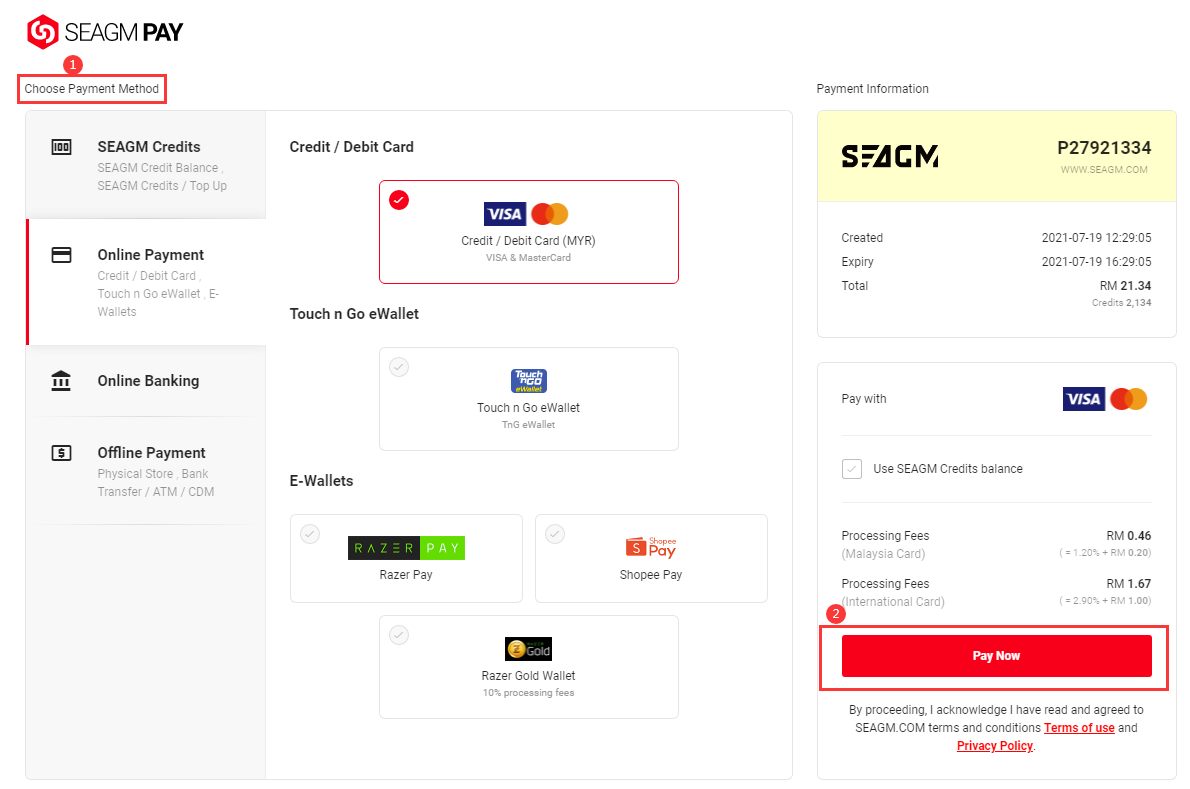Enable Use SEAGM Credits balance checkbox
The image size is (1190, 789).
[852, 469]
